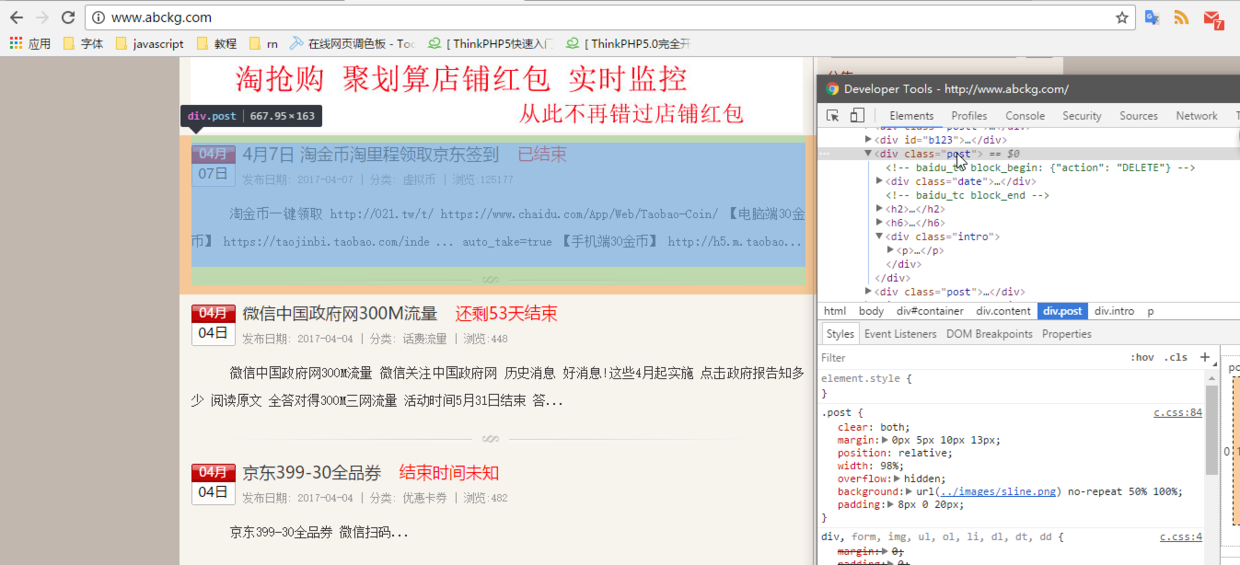Screen dimensions: 1240x565
Task: Click the browser forward arrow
Action: [x=42, y=17]
